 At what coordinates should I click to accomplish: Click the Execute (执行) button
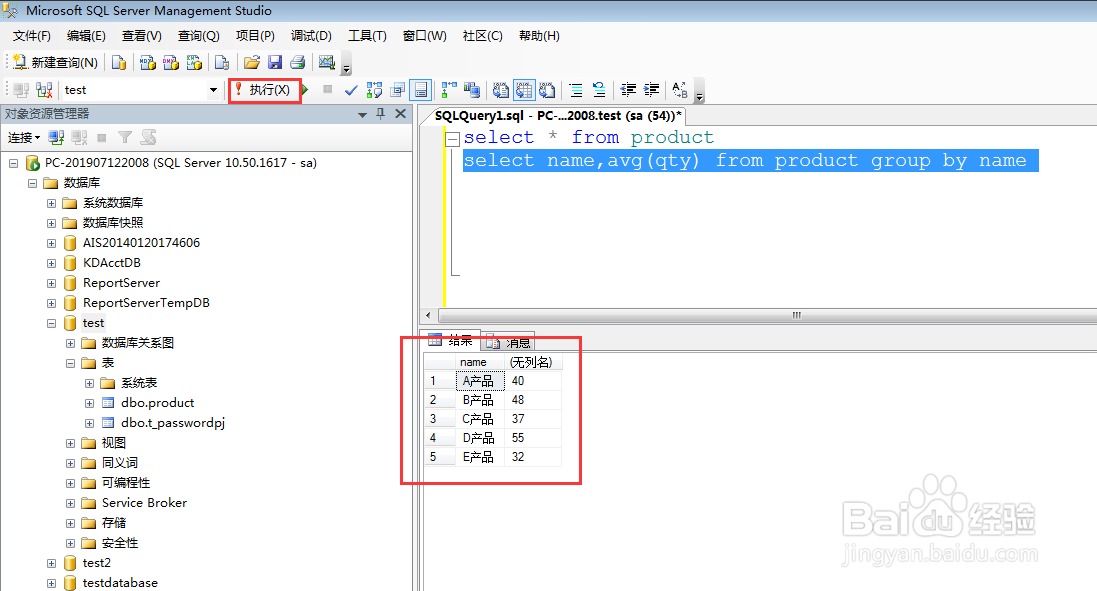[264, 90]
